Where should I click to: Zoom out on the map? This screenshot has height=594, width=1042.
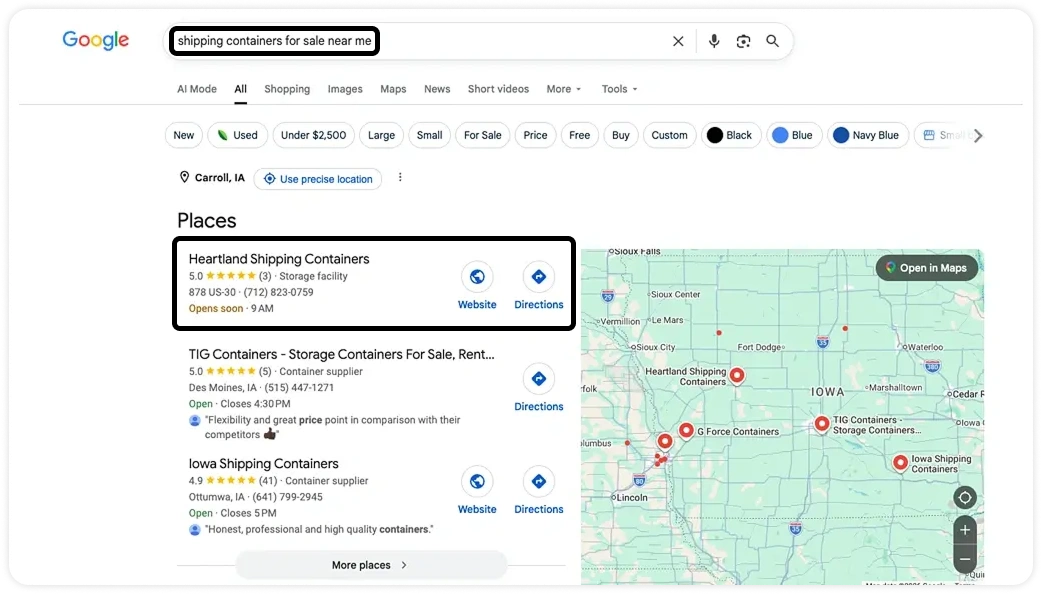click(x=965, y=559)
